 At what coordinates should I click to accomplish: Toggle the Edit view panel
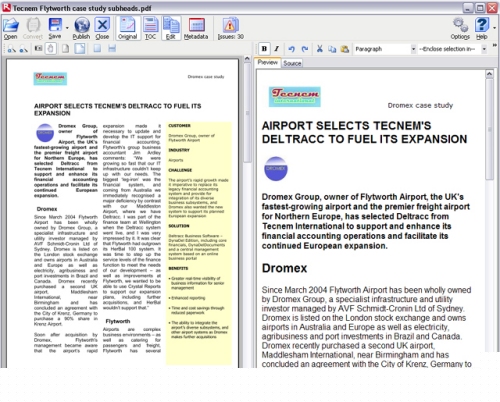171,28
